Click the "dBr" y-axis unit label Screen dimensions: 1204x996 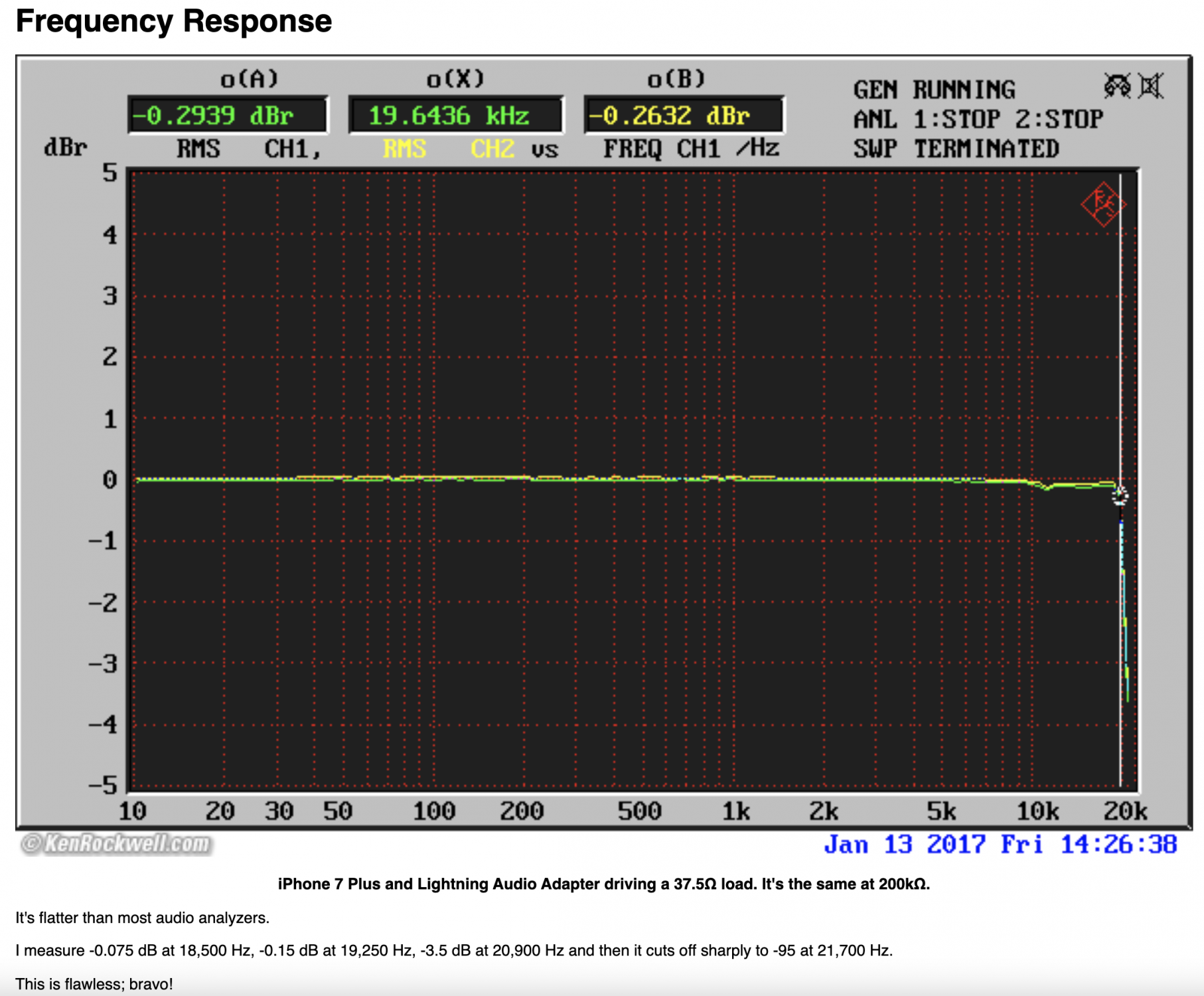65,147
